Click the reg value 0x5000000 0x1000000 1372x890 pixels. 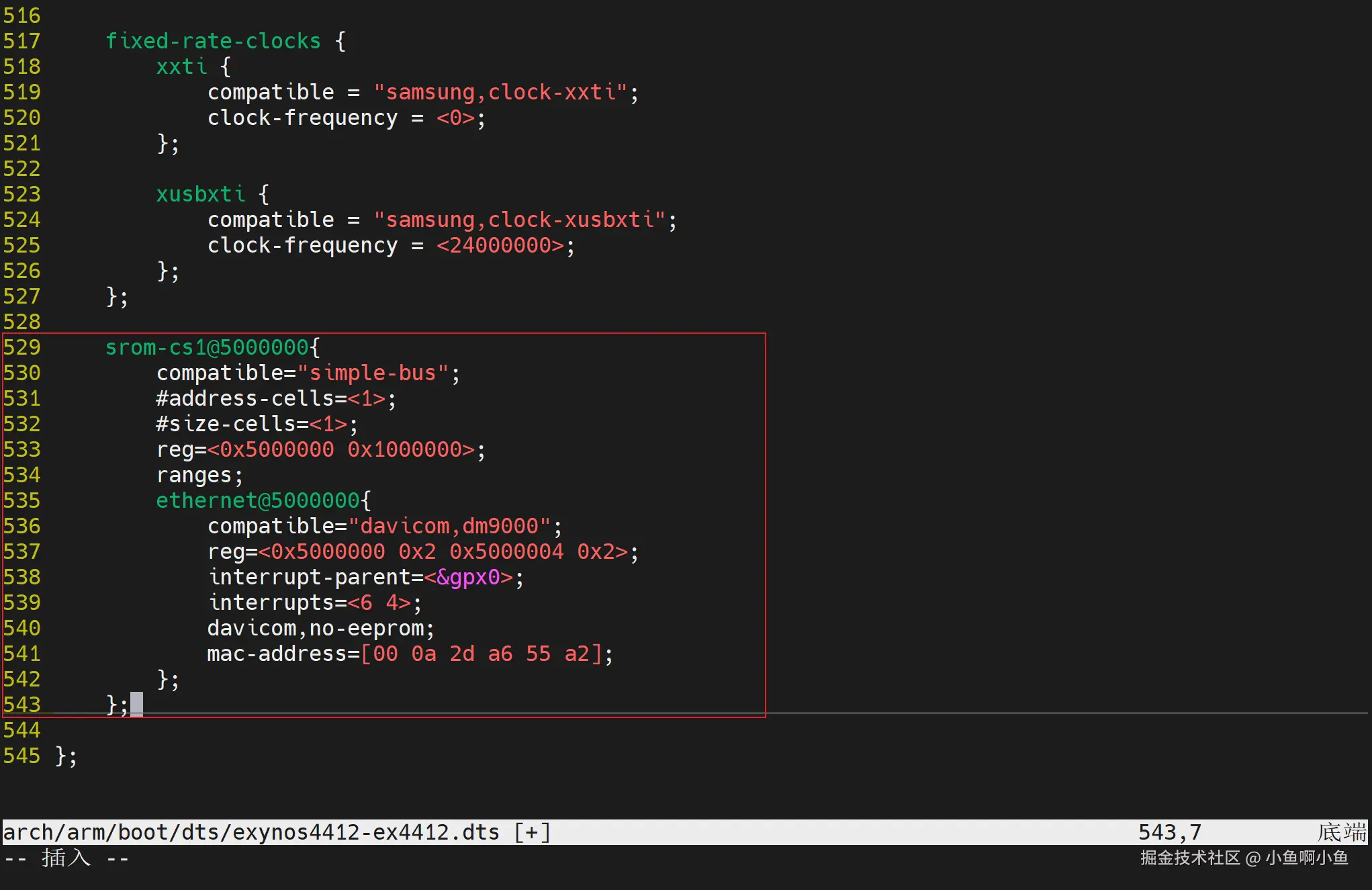[341, 449]
